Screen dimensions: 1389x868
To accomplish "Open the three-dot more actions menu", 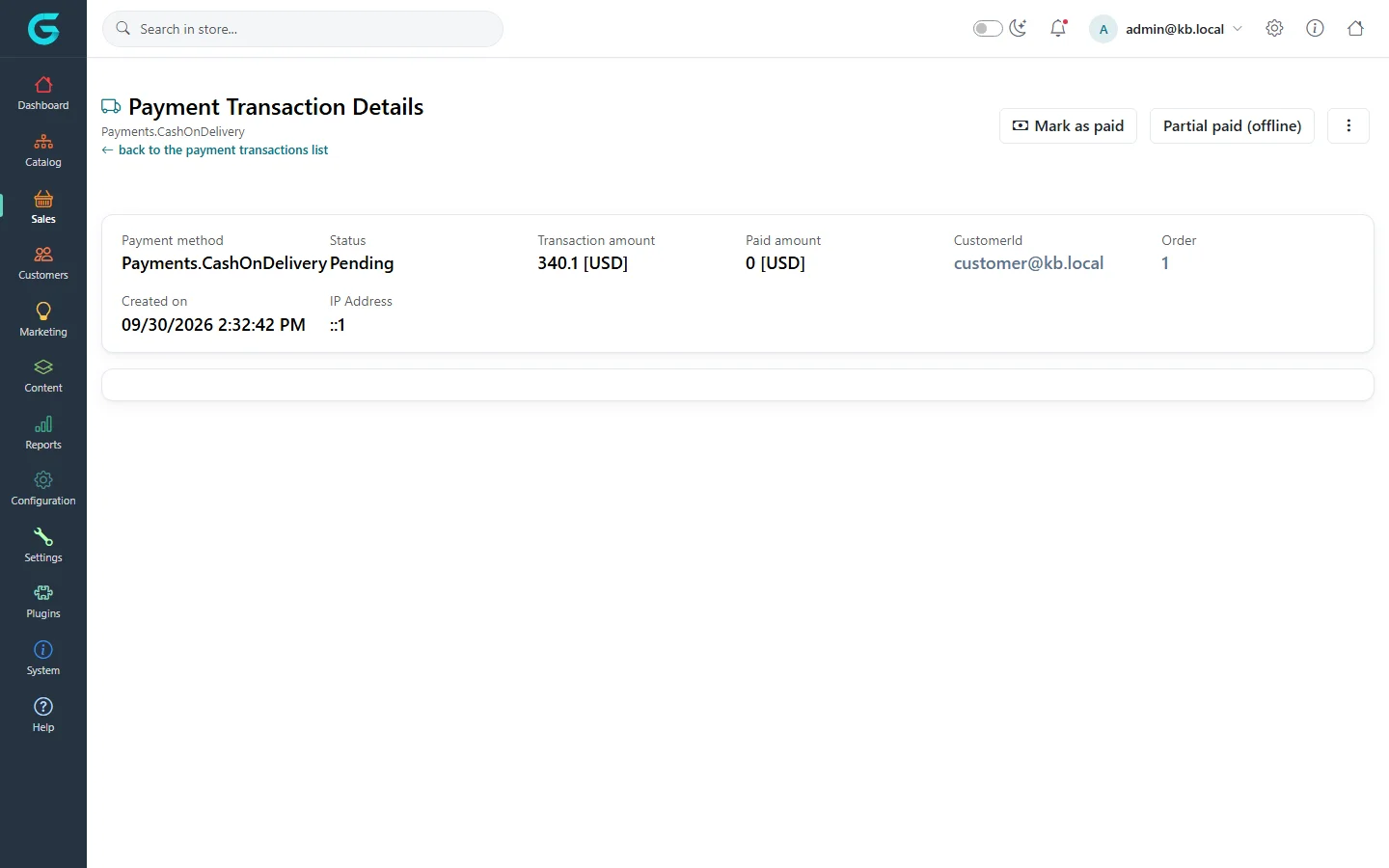I will (1348, 125).
